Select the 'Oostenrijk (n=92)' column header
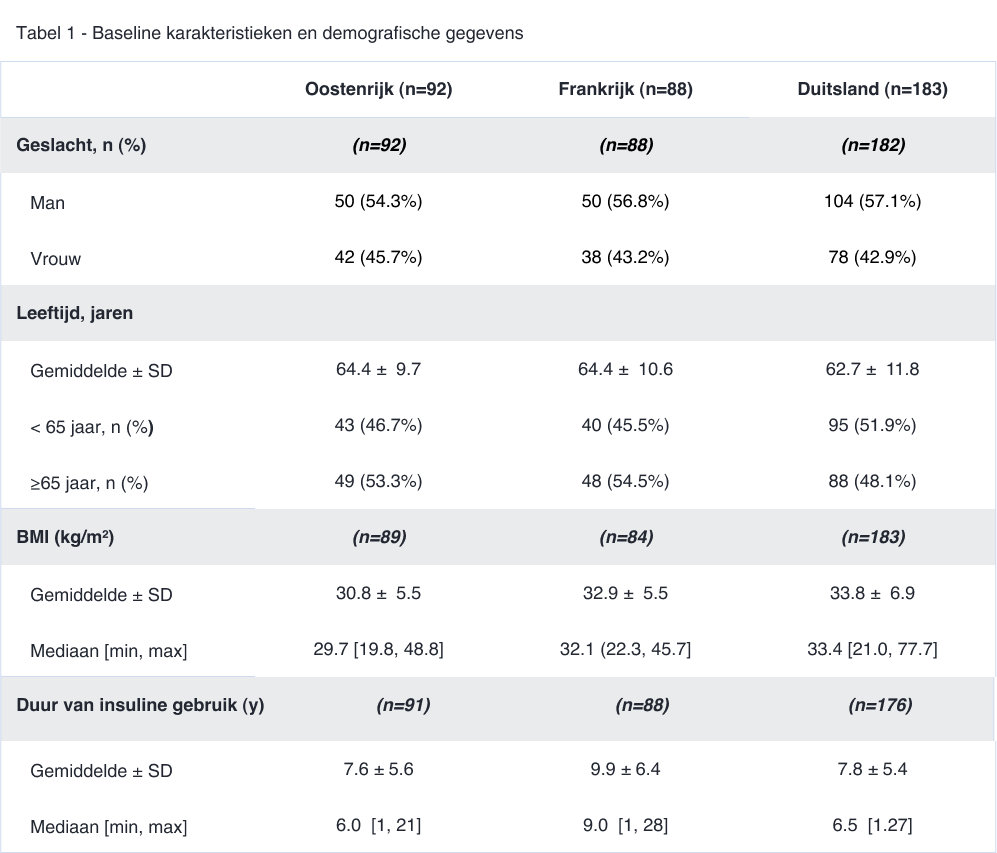 pyautogui.click(x=378, y=89)
